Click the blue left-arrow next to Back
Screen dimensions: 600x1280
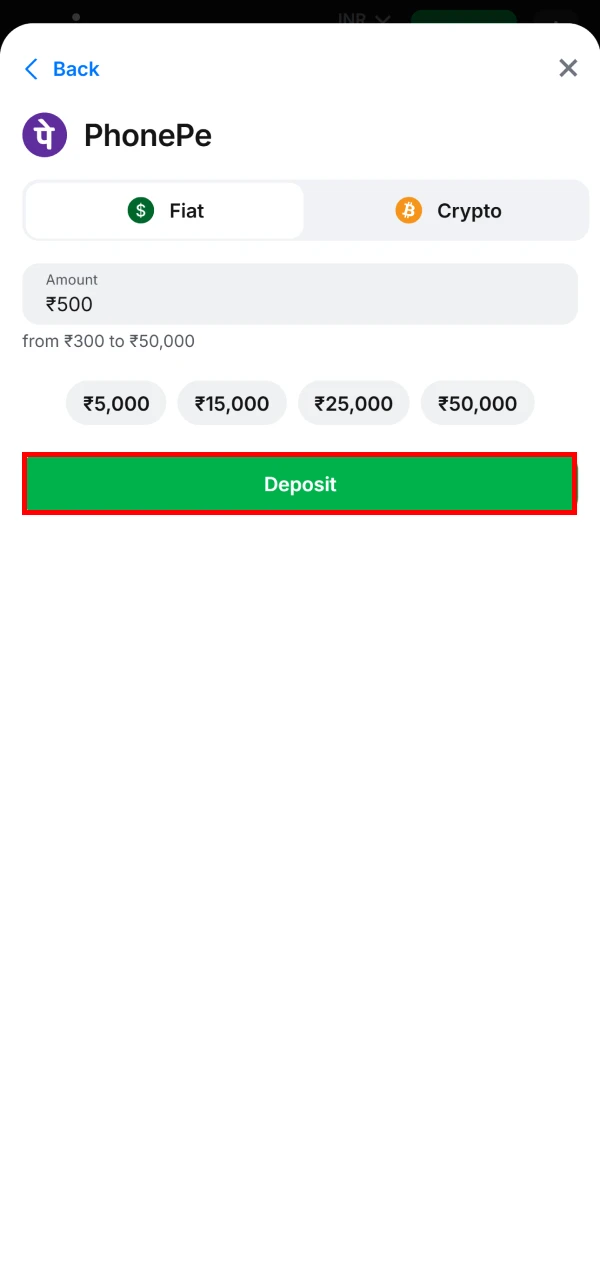(x=31, y=68)
